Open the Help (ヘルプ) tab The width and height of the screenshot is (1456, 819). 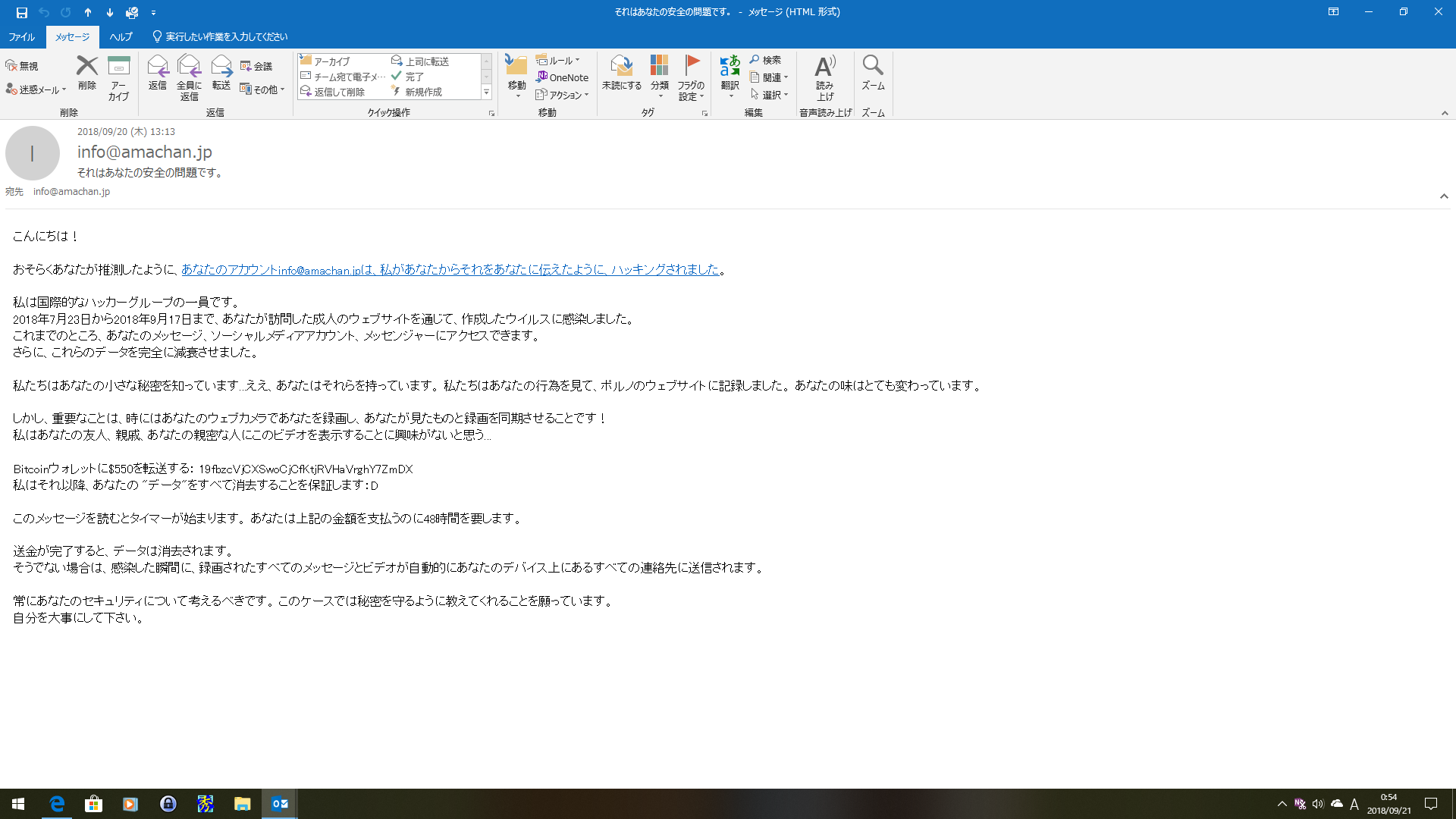click(x=121, y=36)
